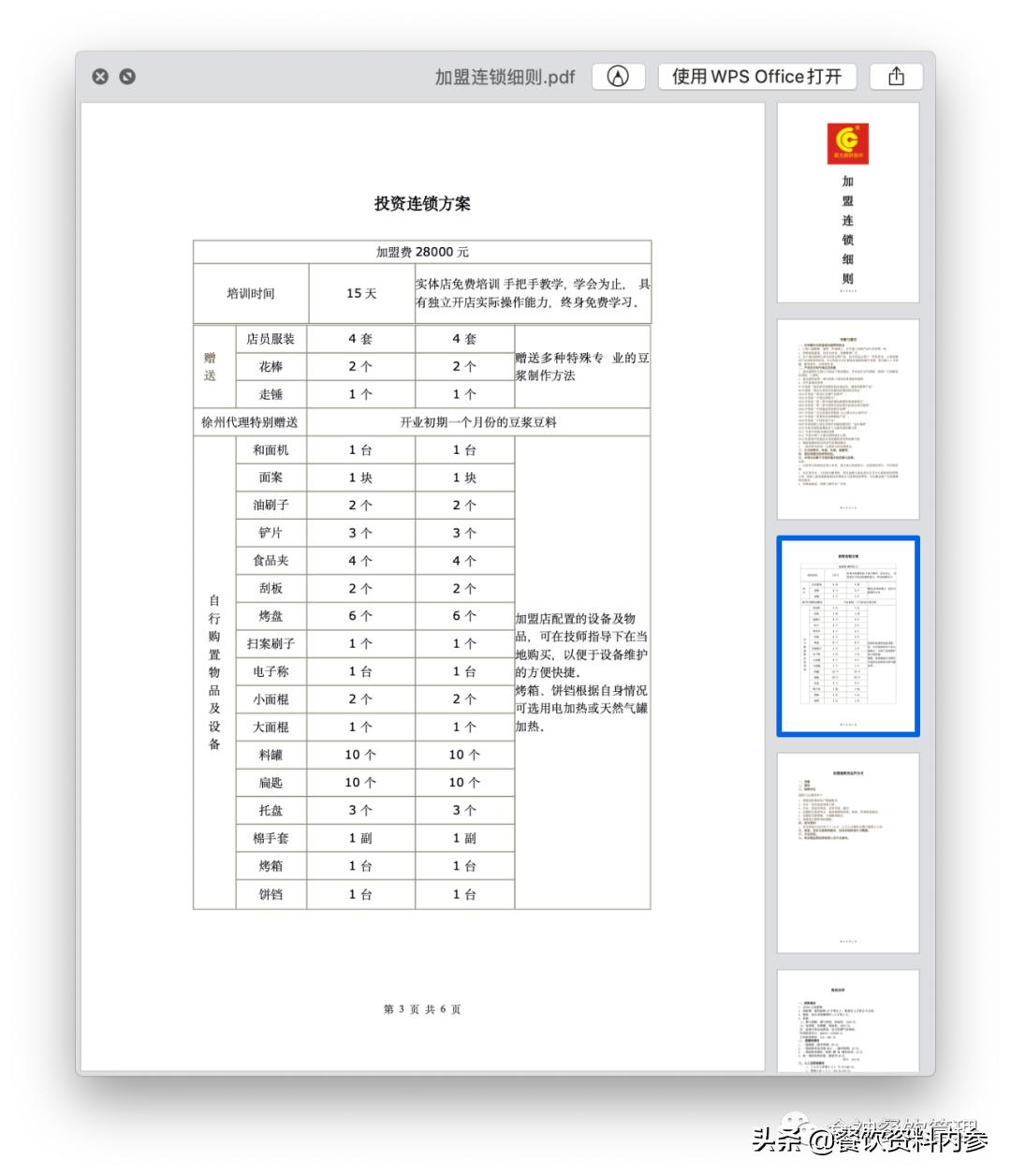Click the Share icon to export the PDF
Screen dimensions: 1011x1176
pos(896,76)
